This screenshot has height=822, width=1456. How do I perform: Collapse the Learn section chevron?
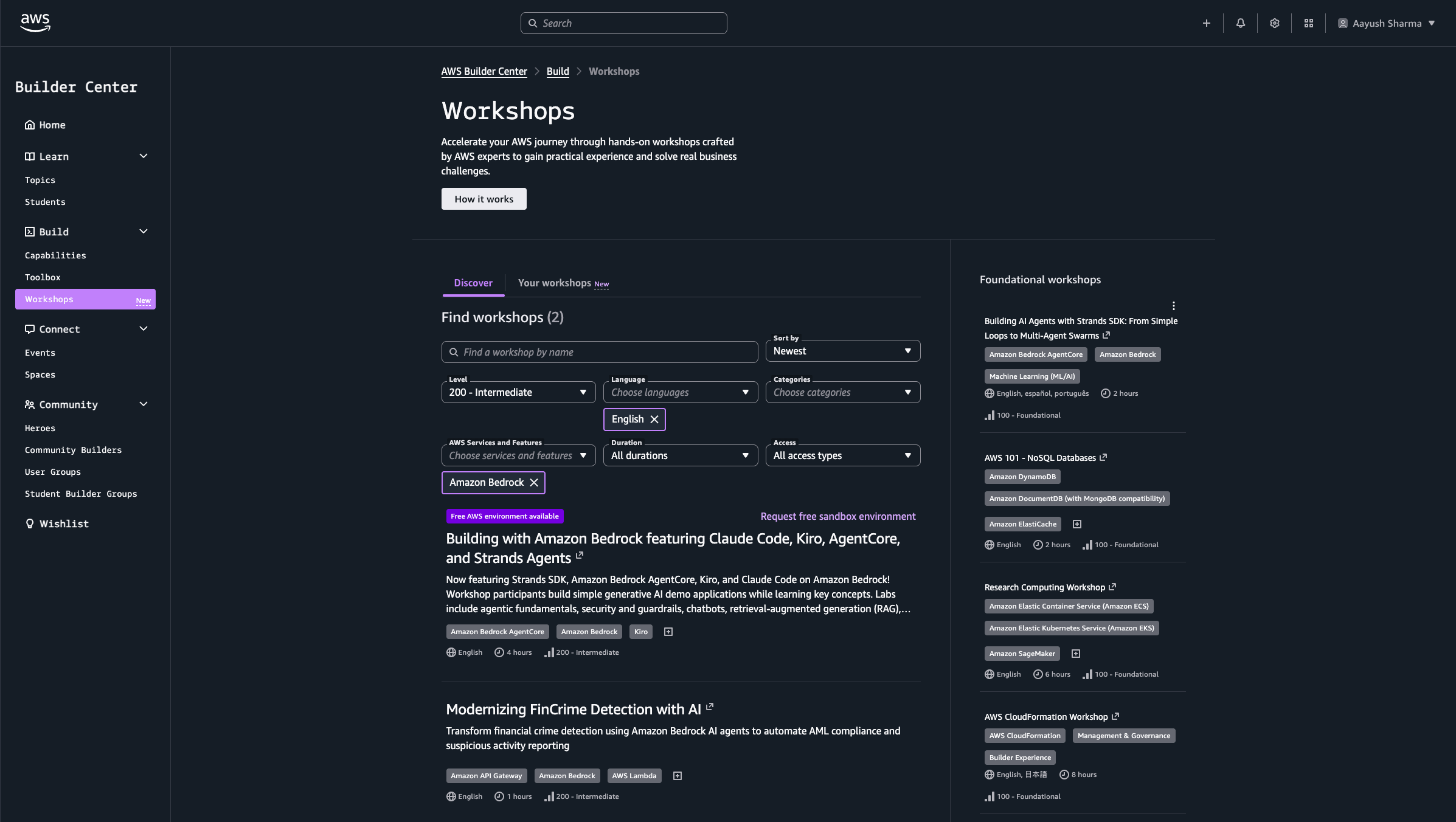(x=144, y=156)
